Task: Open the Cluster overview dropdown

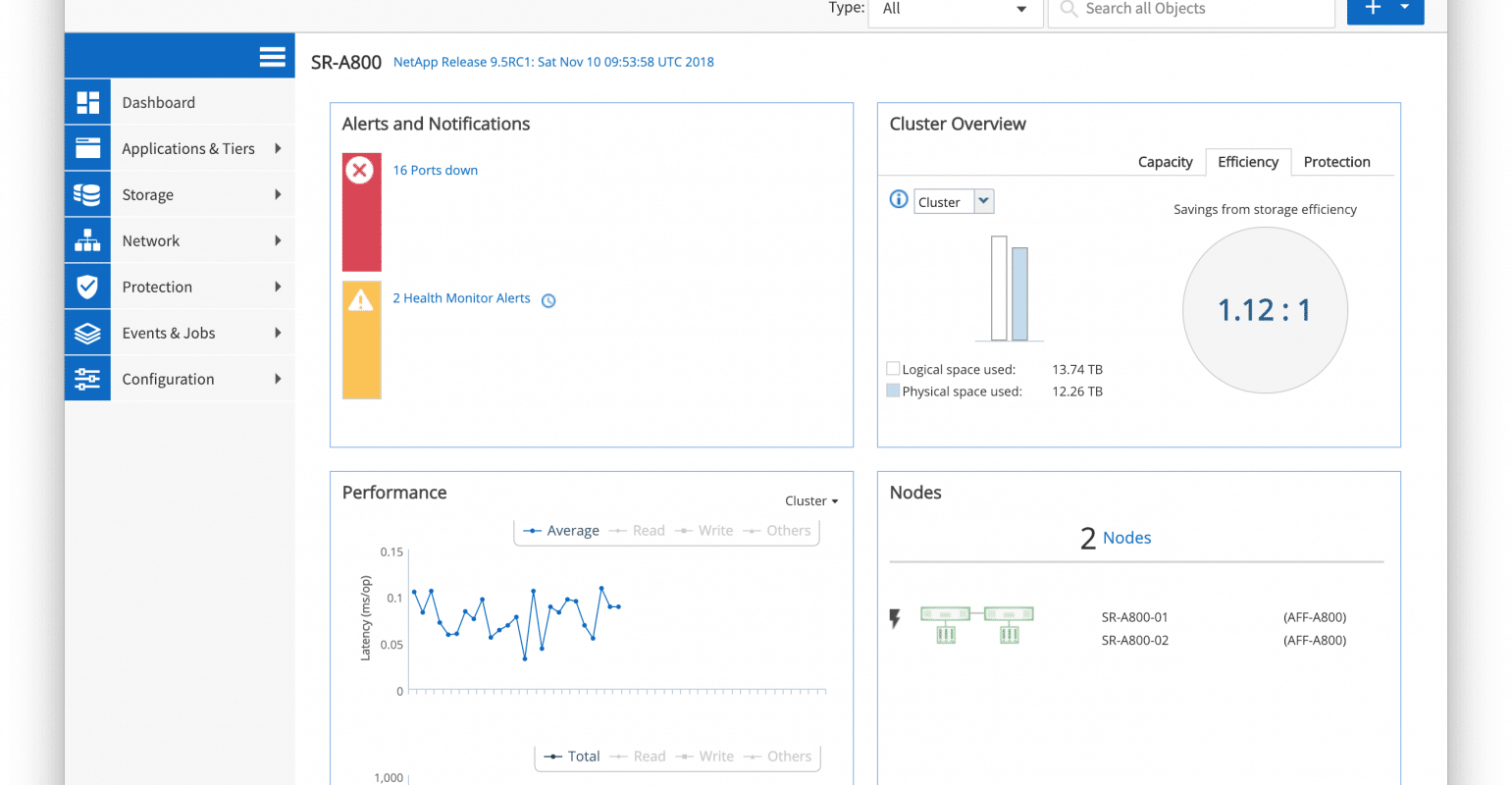Action: pos(954,201)
